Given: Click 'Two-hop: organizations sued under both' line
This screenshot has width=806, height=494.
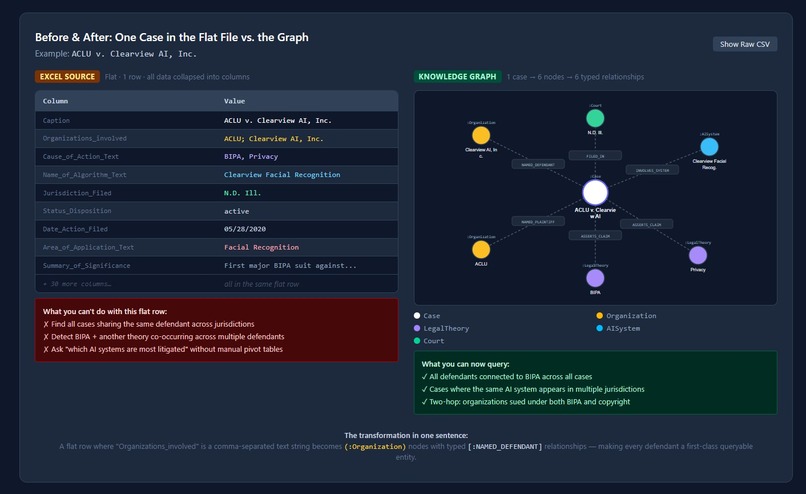Looking at the screenshot, I should 525,402.
